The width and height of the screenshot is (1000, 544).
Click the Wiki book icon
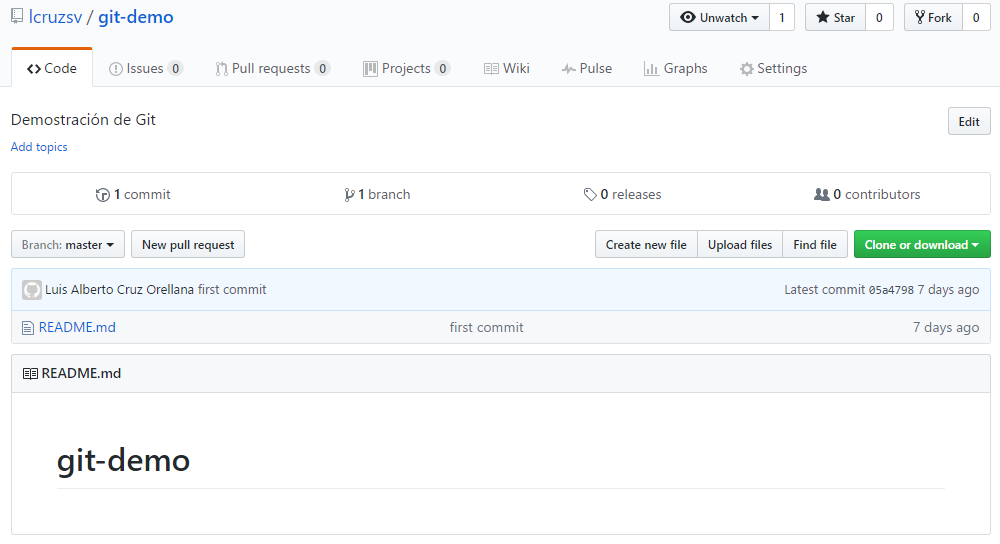[x=491, y=69]
